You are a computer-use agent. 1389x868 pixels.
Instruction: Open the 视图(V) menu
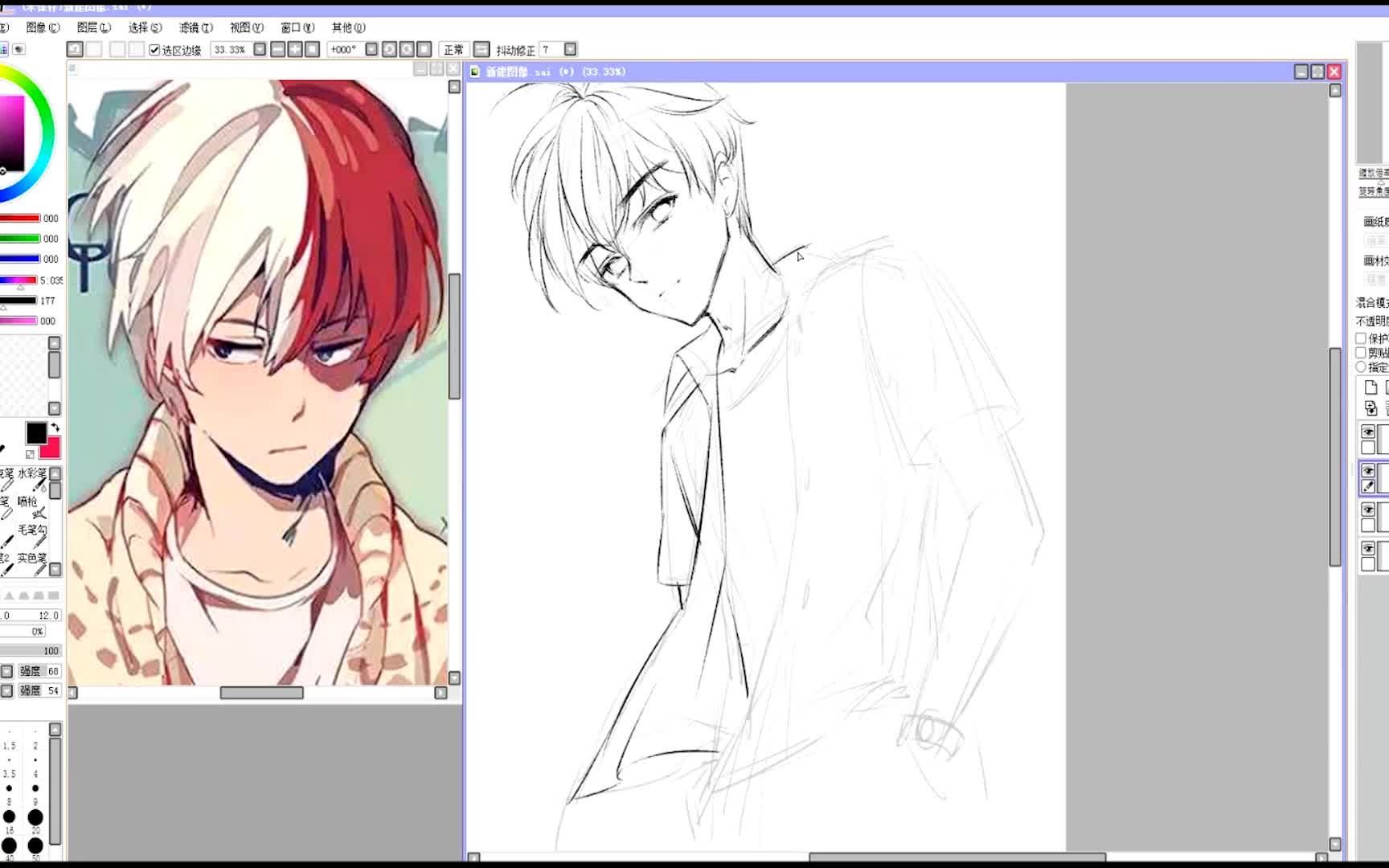[x=247, y=27]
